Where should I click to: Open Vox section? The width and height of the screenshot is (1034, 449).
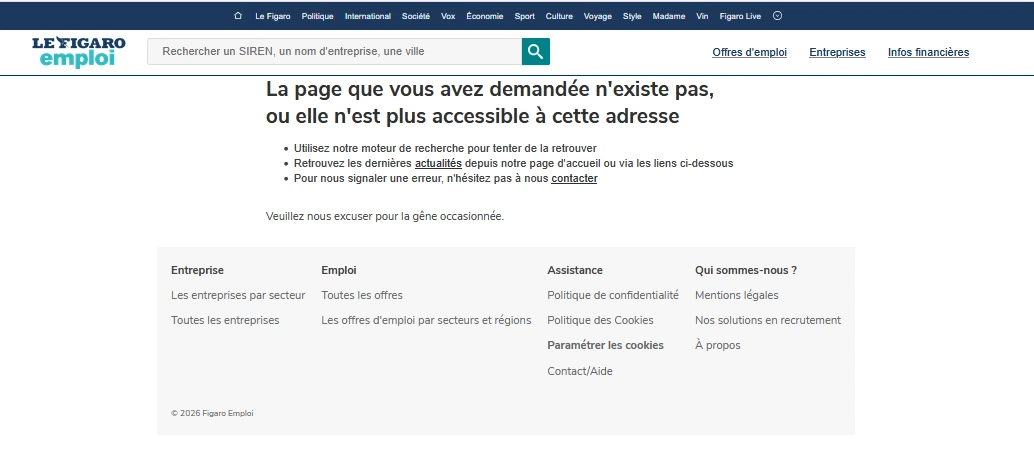(x=448, y=16)
